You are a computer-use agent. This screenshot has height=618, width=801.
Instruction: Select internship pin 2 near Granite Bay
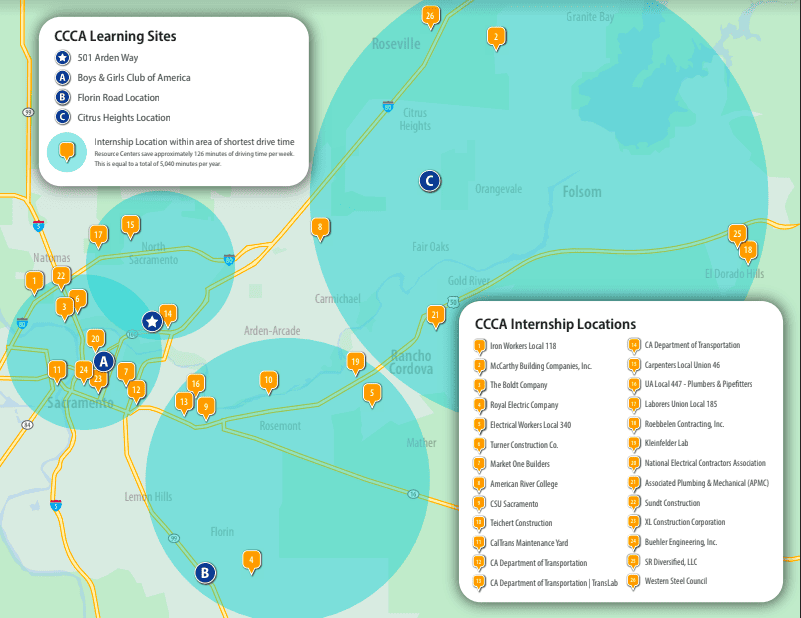tap(495, 37)
